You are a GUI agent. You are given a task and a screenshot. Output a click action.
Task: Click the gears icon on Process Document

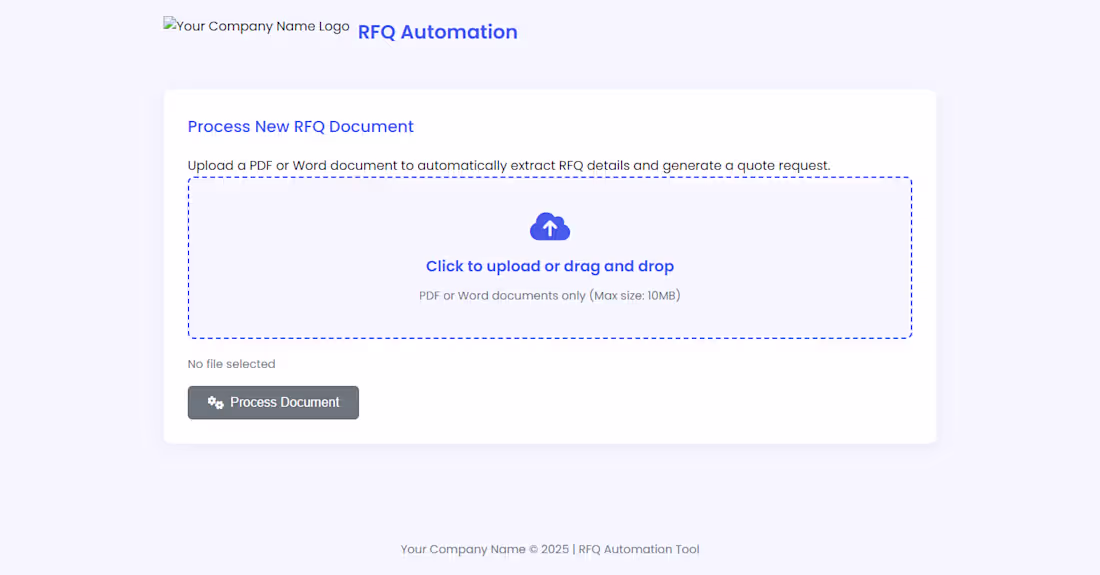click(x=215, y=402)
